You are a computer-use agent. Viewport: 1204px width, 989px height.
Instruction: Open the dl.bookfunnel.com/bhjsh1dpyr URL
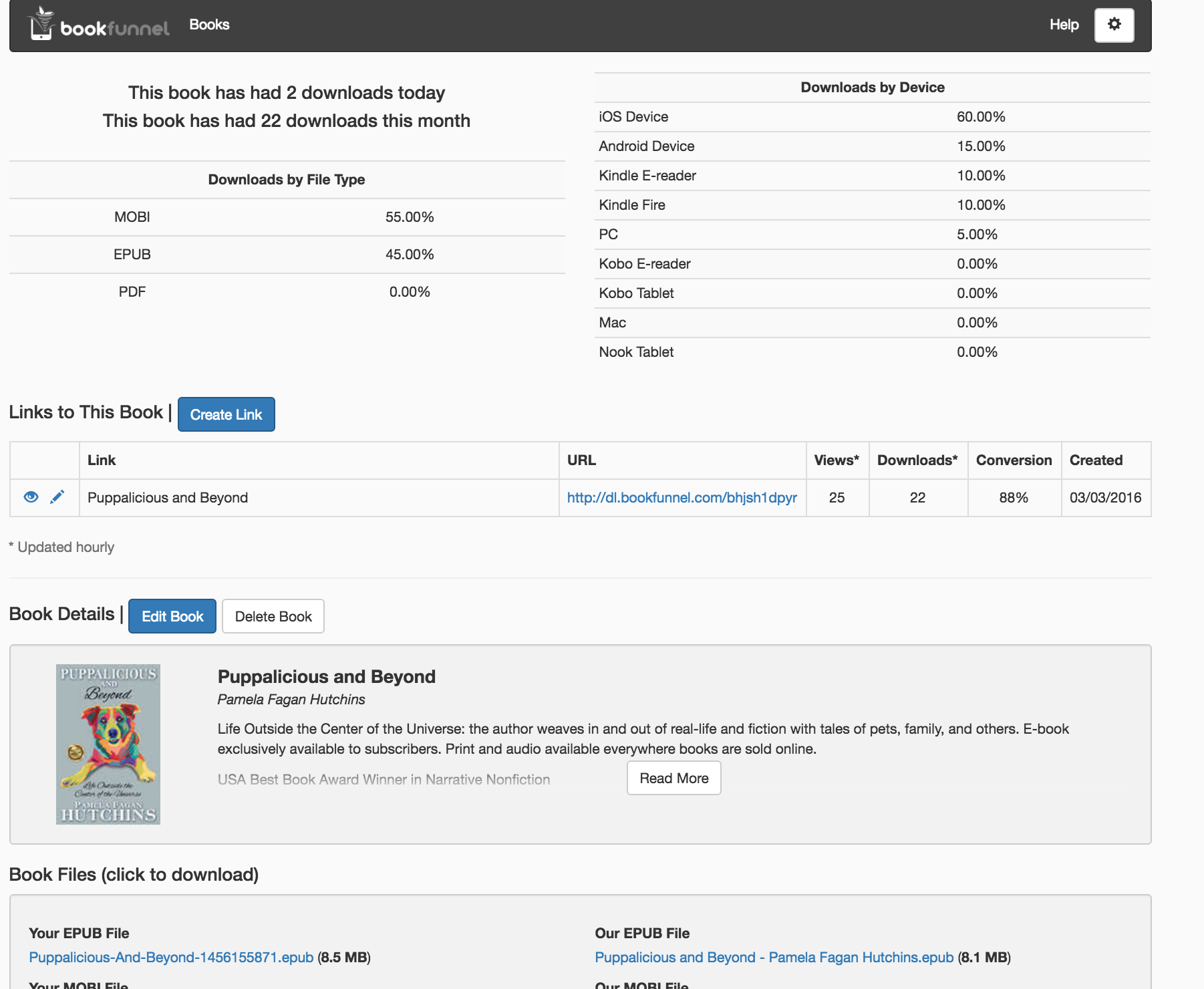coord(682,498)
